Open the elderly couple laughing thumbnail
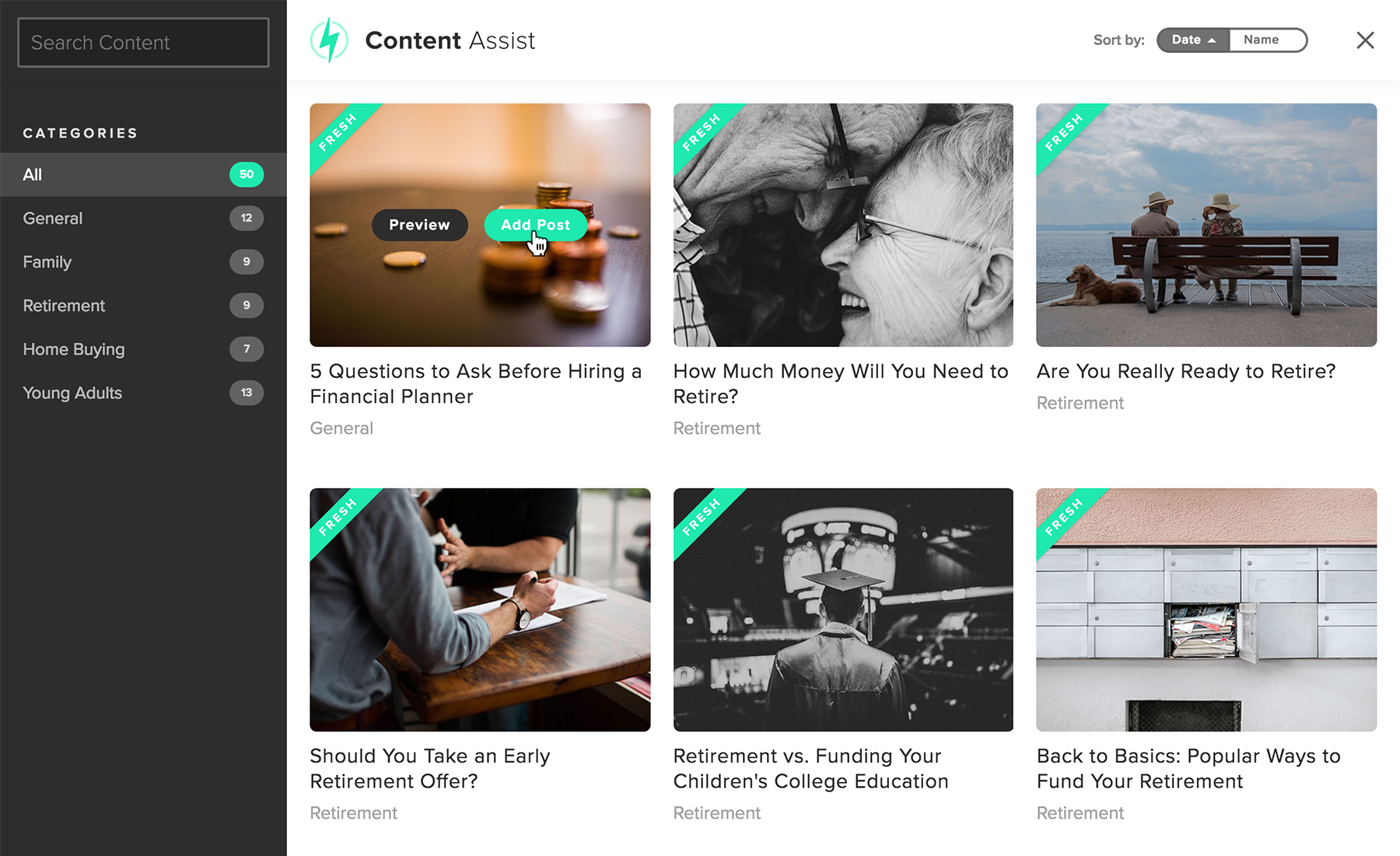This screenshot has width=1400, height=856. click(x=843, y=225)
